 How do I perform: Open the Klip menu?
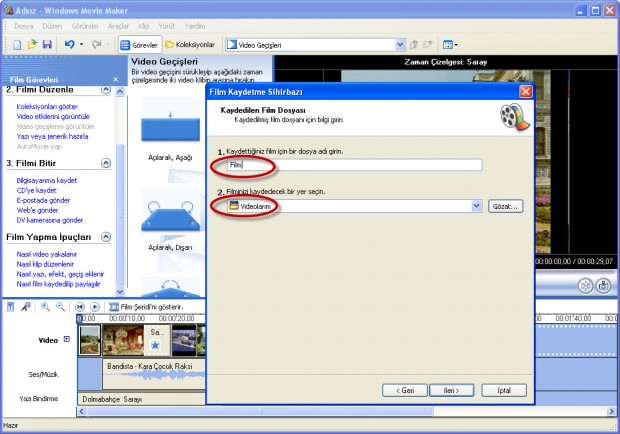(x=144, y=26)
